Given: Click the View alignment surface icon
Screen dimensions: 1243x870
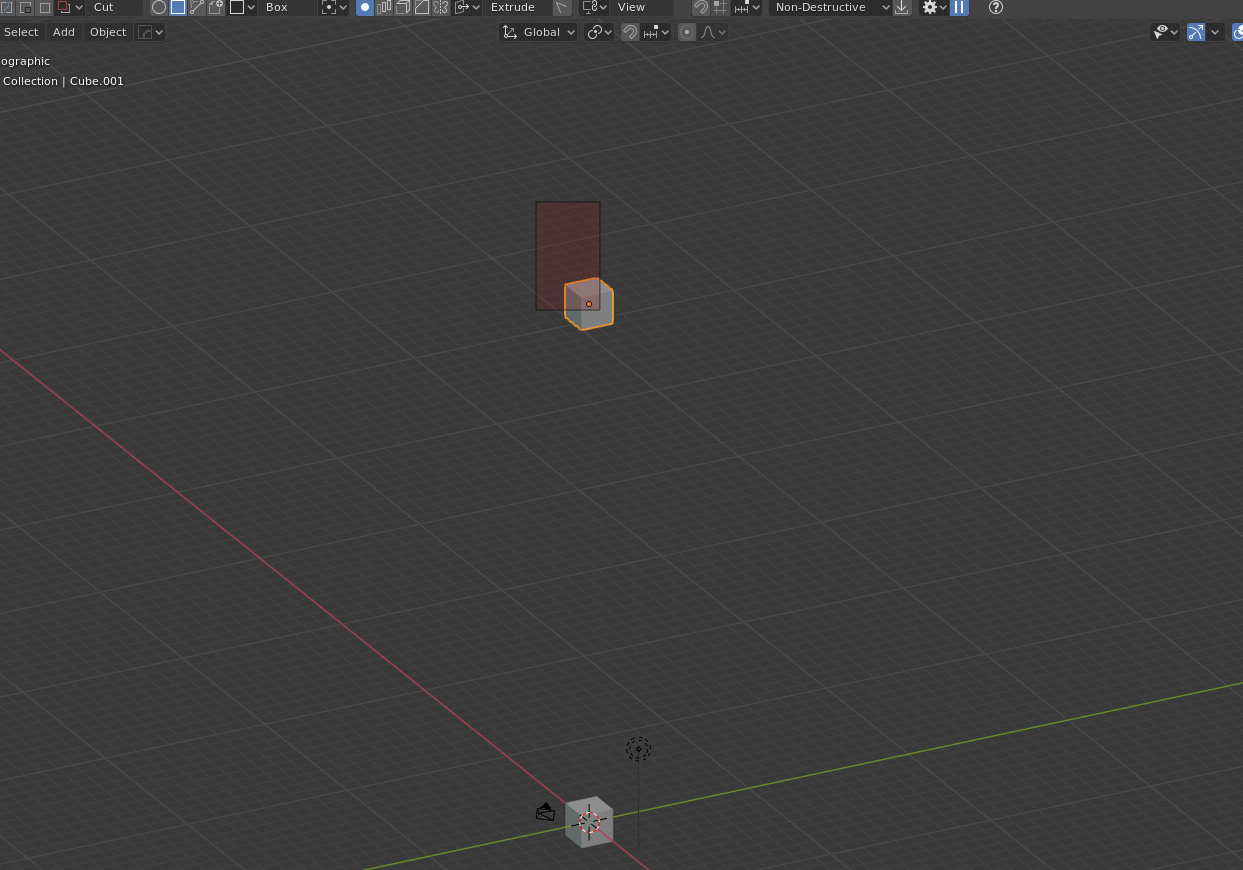Looking at the screenshot, I should [x=589, y=7].
